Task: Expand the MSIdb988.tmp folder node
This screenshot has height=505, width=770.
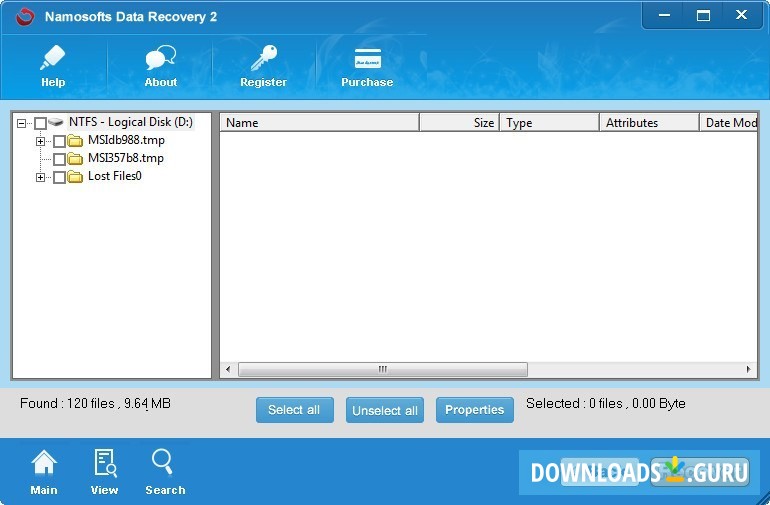Action: tap(40, 141)
